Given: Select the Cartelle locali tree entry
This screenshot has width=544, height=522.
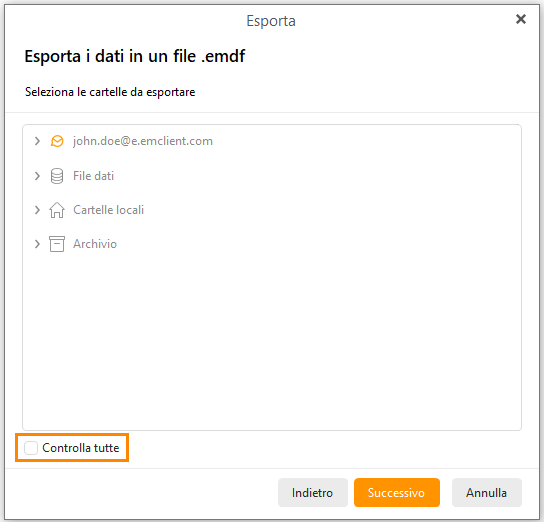Looking at the screenshot, I should [109, 210].
